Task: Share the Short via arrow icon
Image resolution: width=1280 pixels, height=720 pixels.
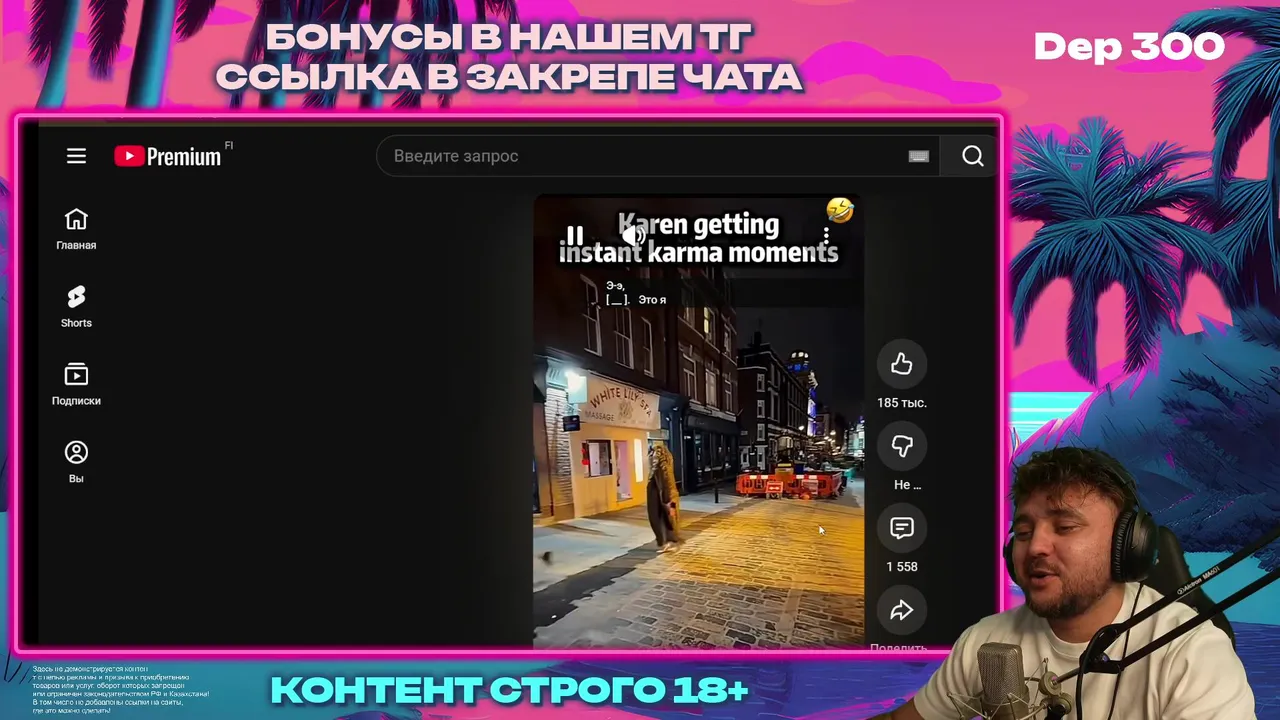Action: click(902, 610)
